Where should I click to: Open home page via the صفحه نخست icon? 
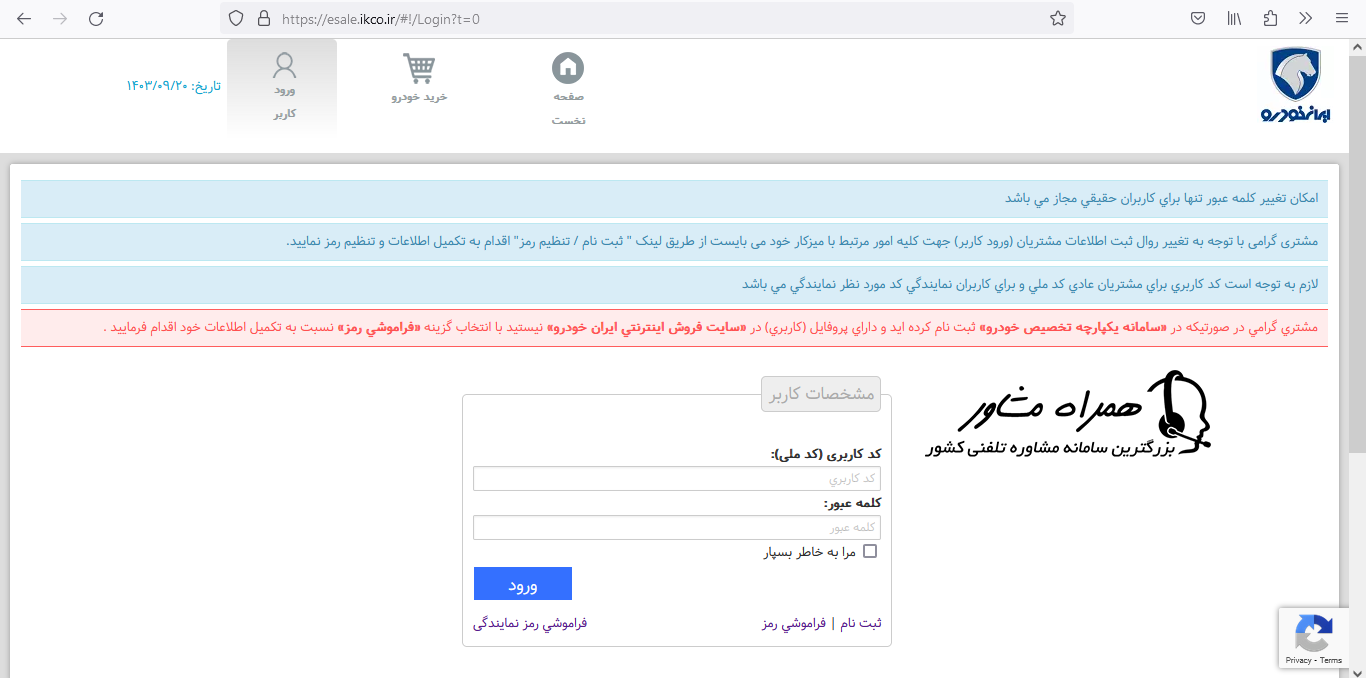568,70
